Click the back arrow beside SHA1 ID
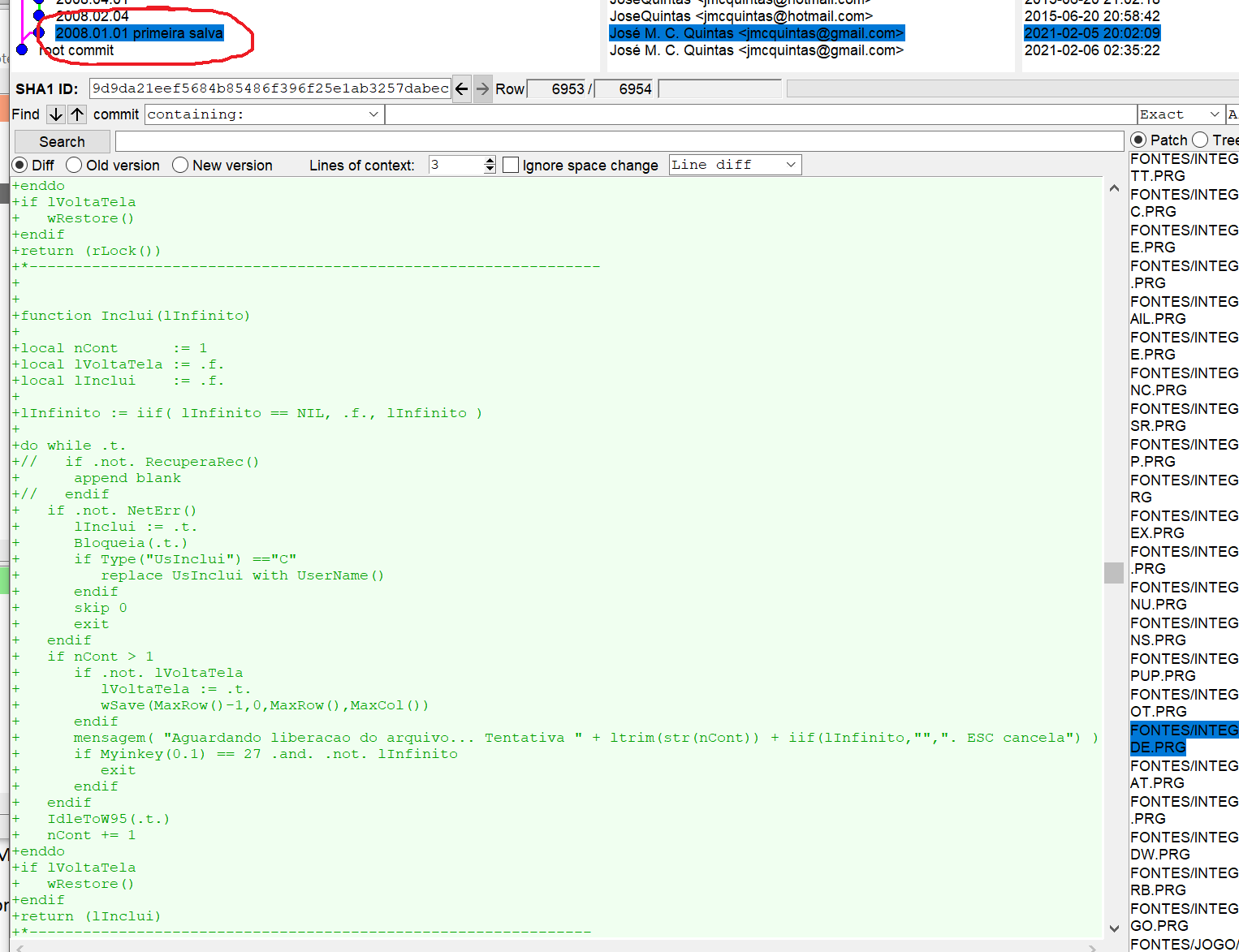 tap(461, 89)
